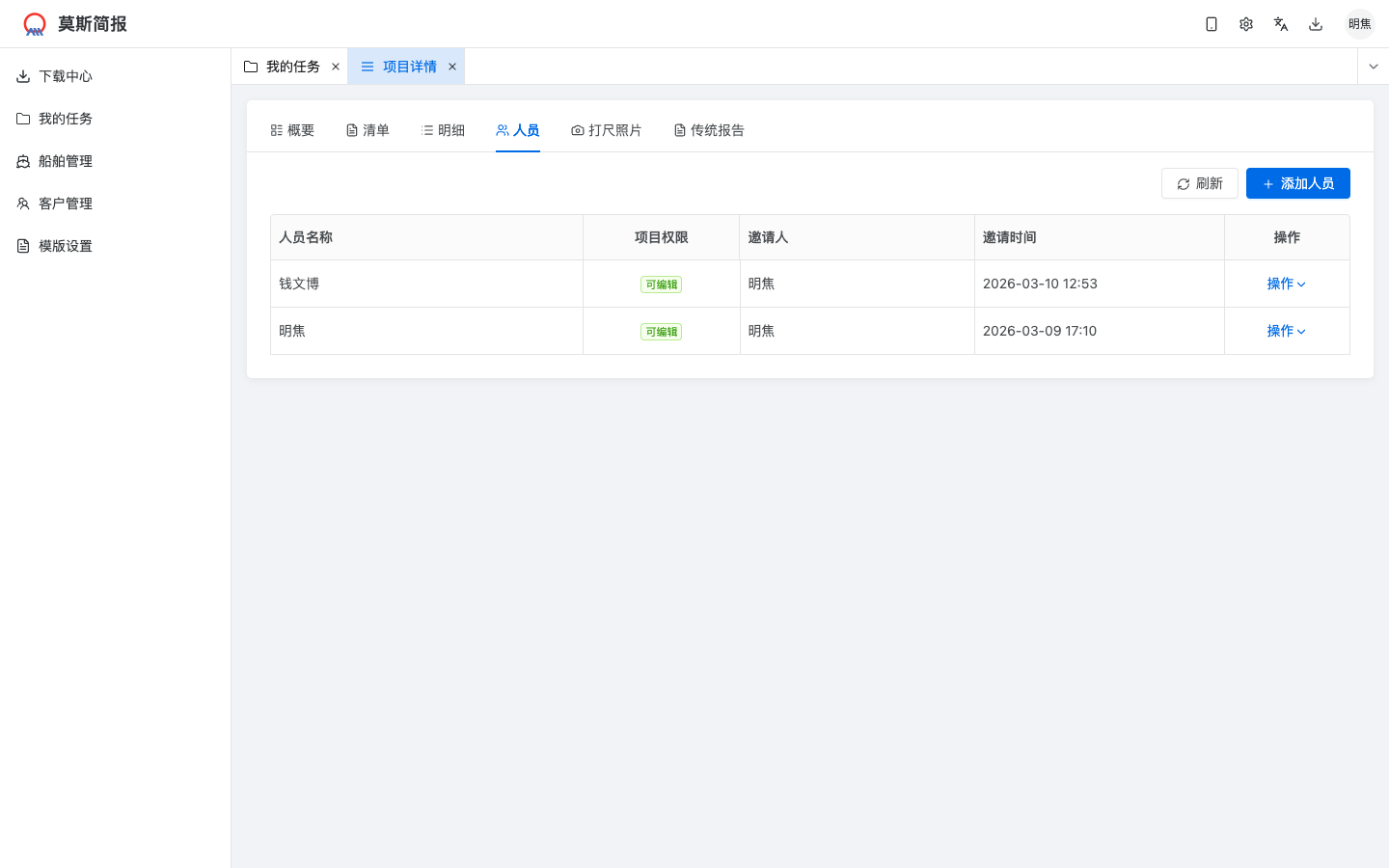
Task: Click the 明焦 user avatar
Action: click(x=1359, y=24)
